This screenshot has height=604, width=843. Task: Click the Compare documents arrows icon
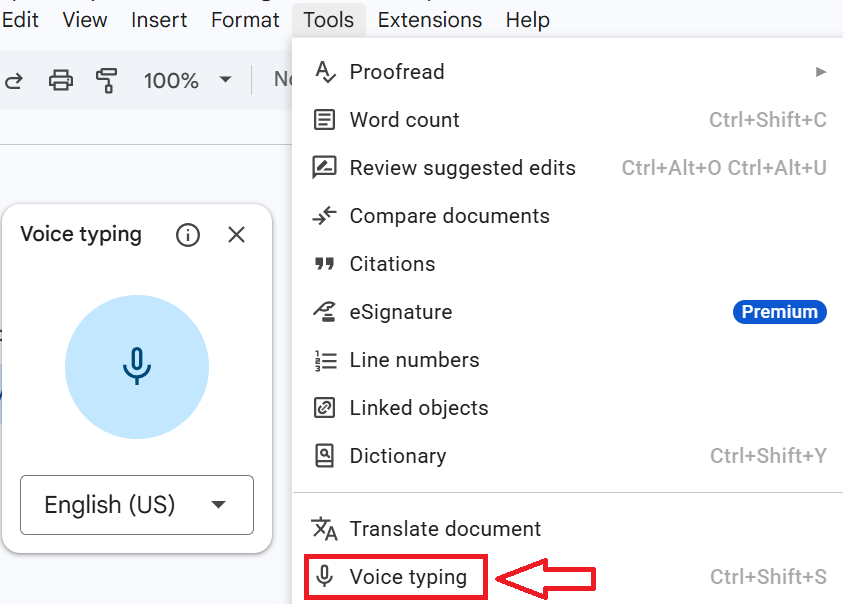[x=324, y=216]
